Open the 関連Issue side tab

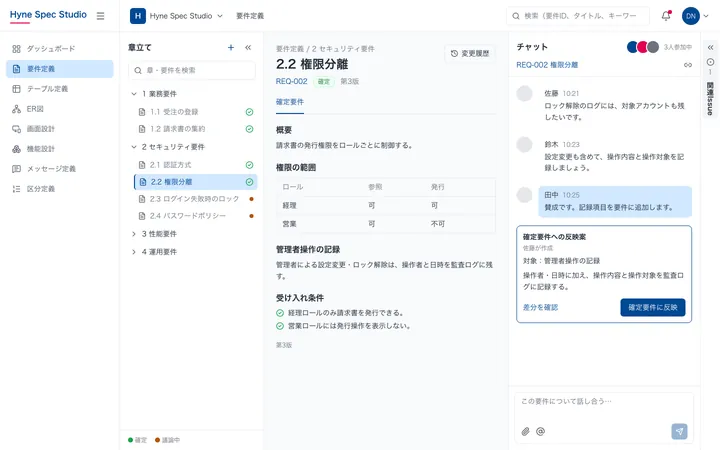710,98
